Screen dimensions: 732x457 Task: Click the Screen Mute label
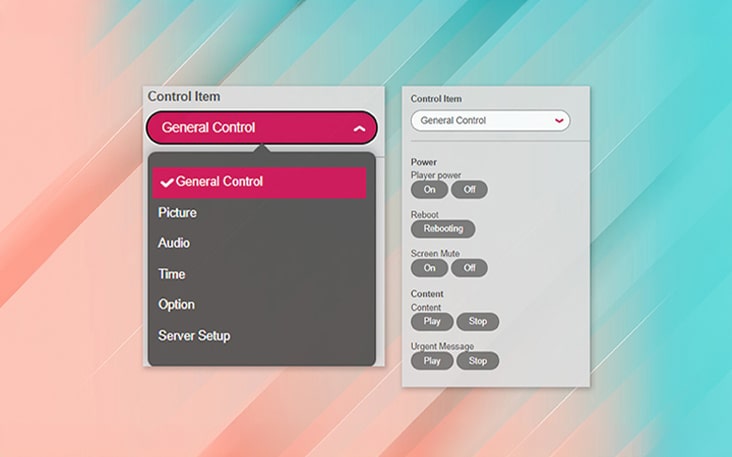point(435,253)
